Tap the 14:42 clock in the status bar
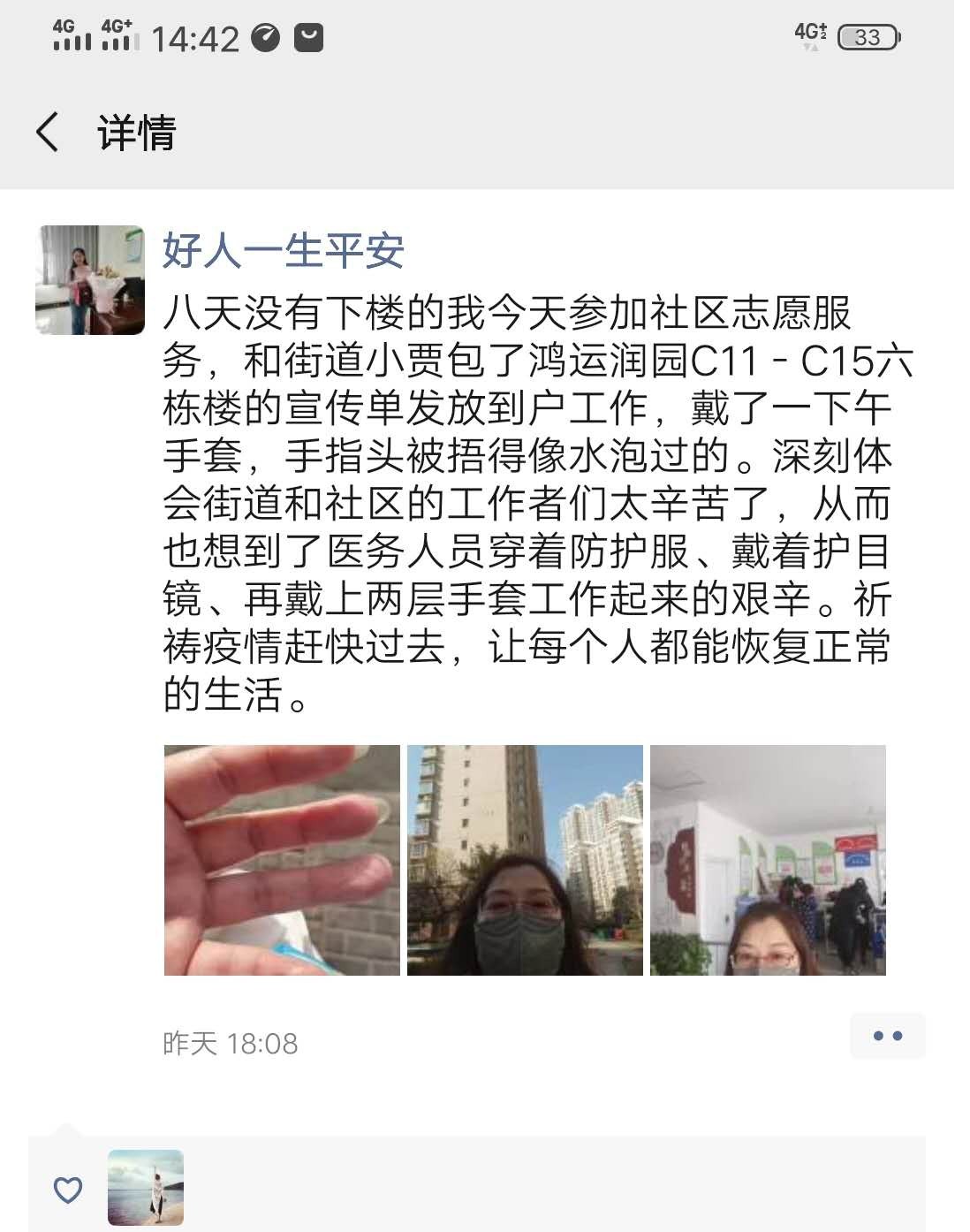Image resolution: width=970 pixels, height=1232 pixels. (x=195, y=39)
